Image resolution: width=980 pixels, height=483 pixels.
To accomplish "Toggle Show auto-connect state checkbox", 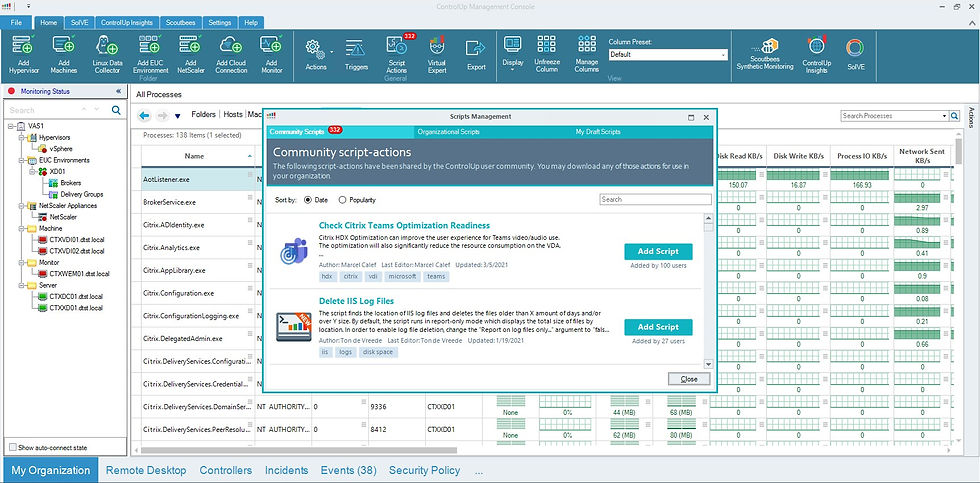I will 13,447.
